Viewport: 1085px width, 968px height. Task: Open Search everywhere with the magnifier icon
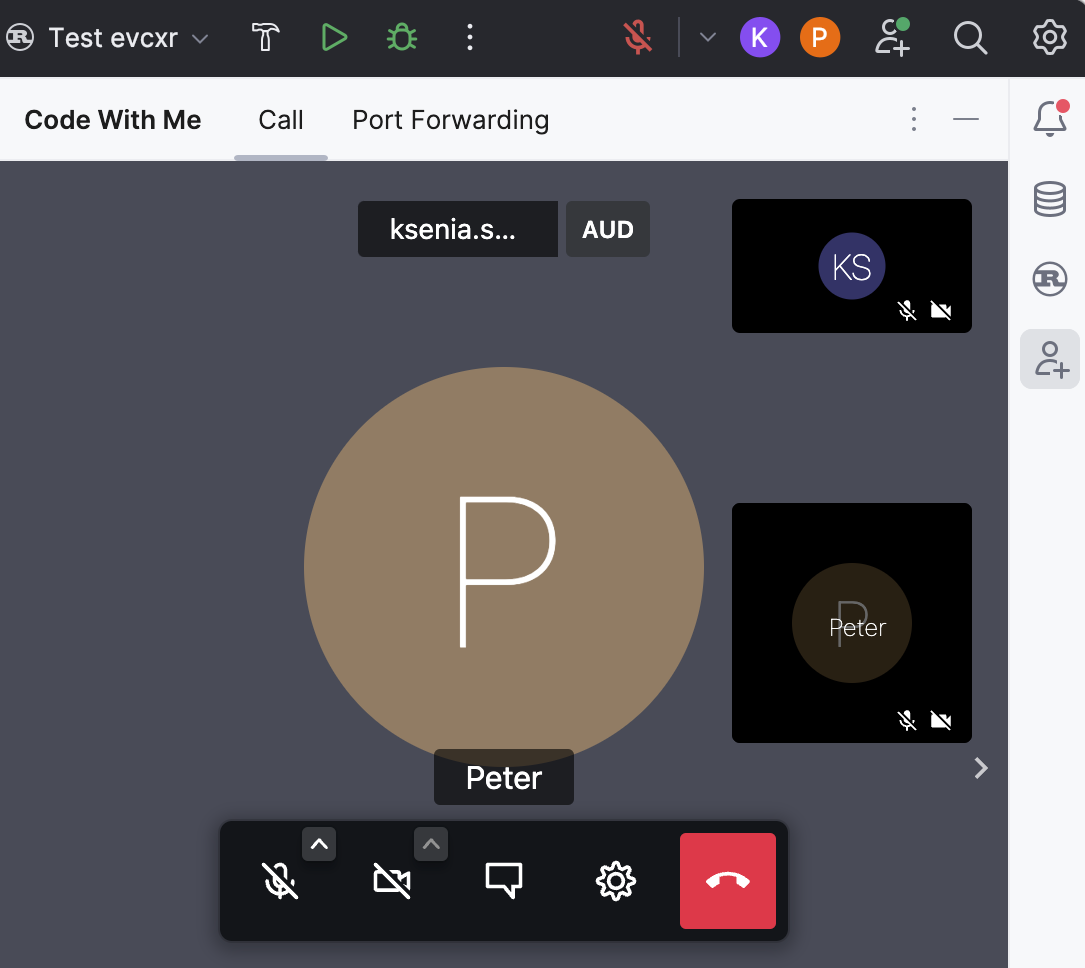pos(970,37)
